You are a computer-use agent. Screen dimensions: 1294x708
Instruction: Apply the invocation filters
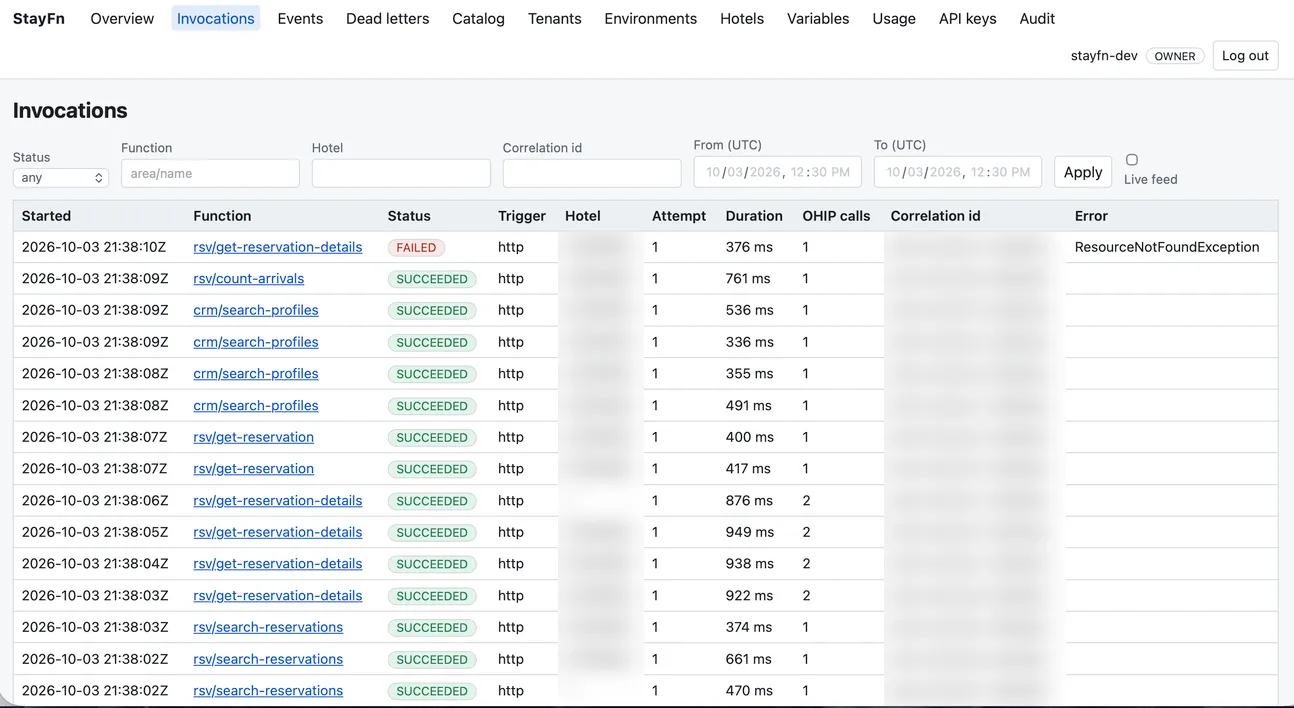coord(1083,172)
